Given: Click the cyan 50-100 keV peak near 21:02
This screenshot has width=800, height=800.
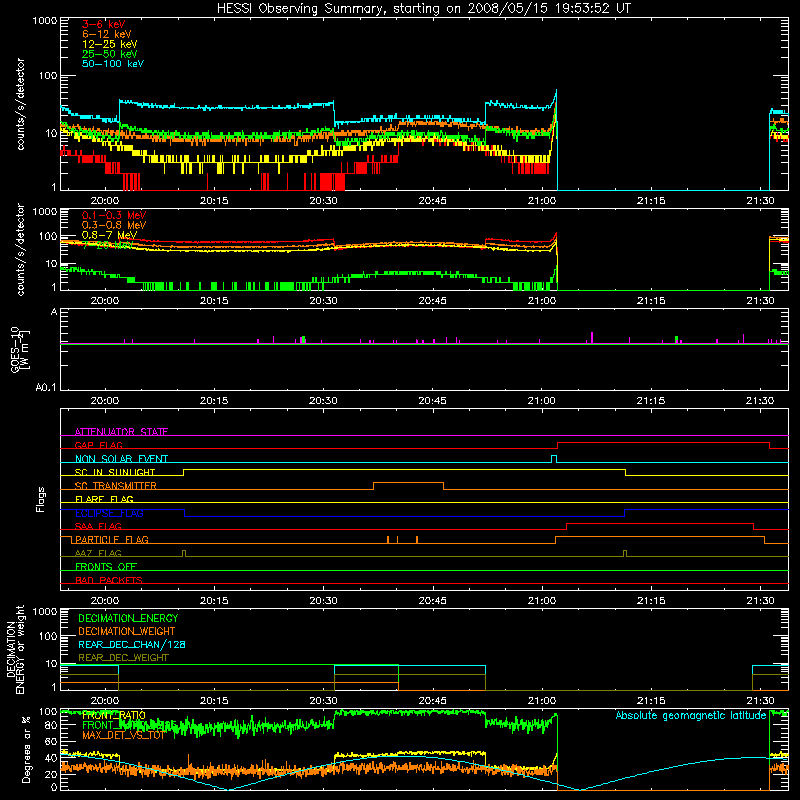Looking at the screenshot, I should coord(556,91).
